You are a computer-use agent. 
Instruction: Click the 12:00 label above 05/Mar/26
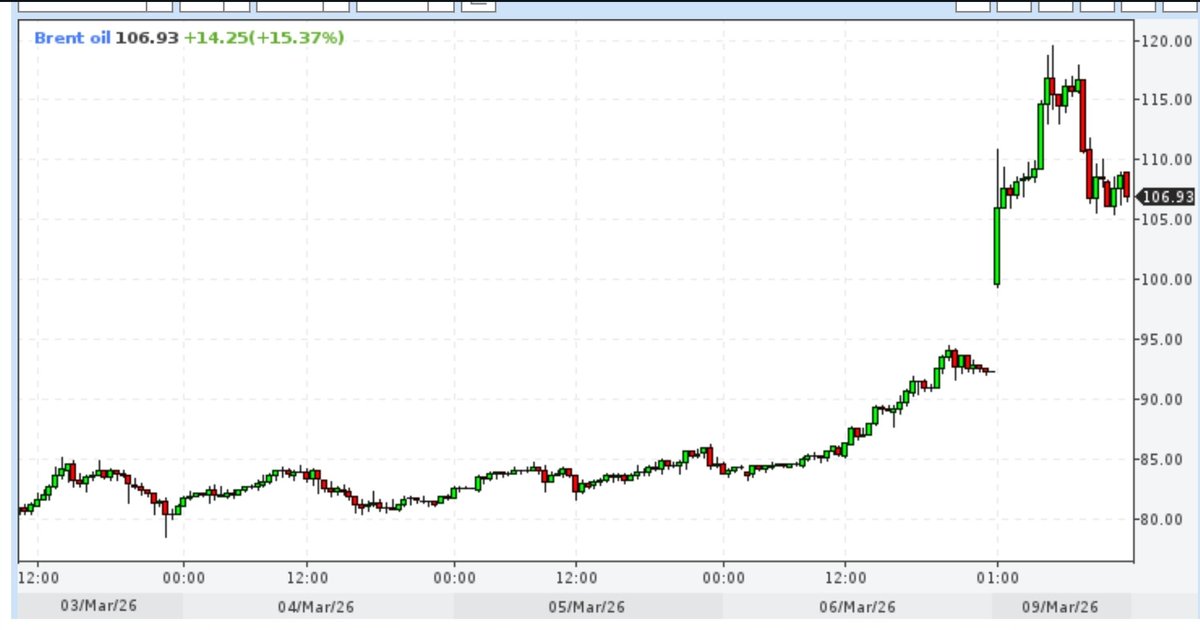[576, 577]
